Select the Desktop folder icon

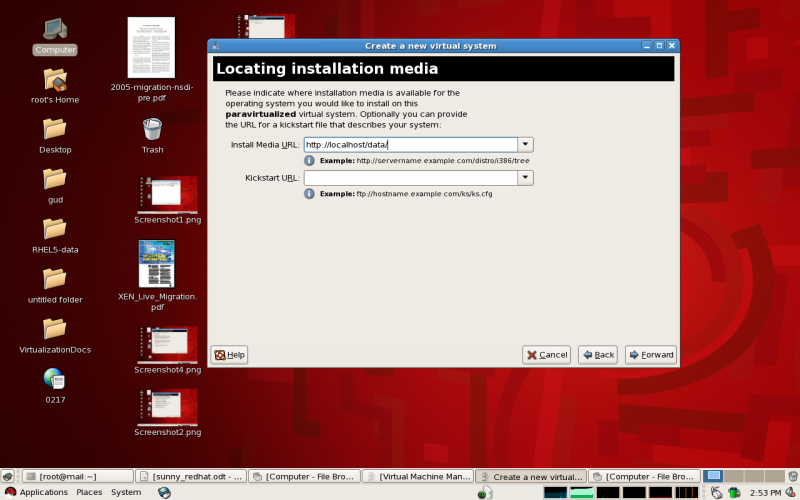[x=55, y=130]
